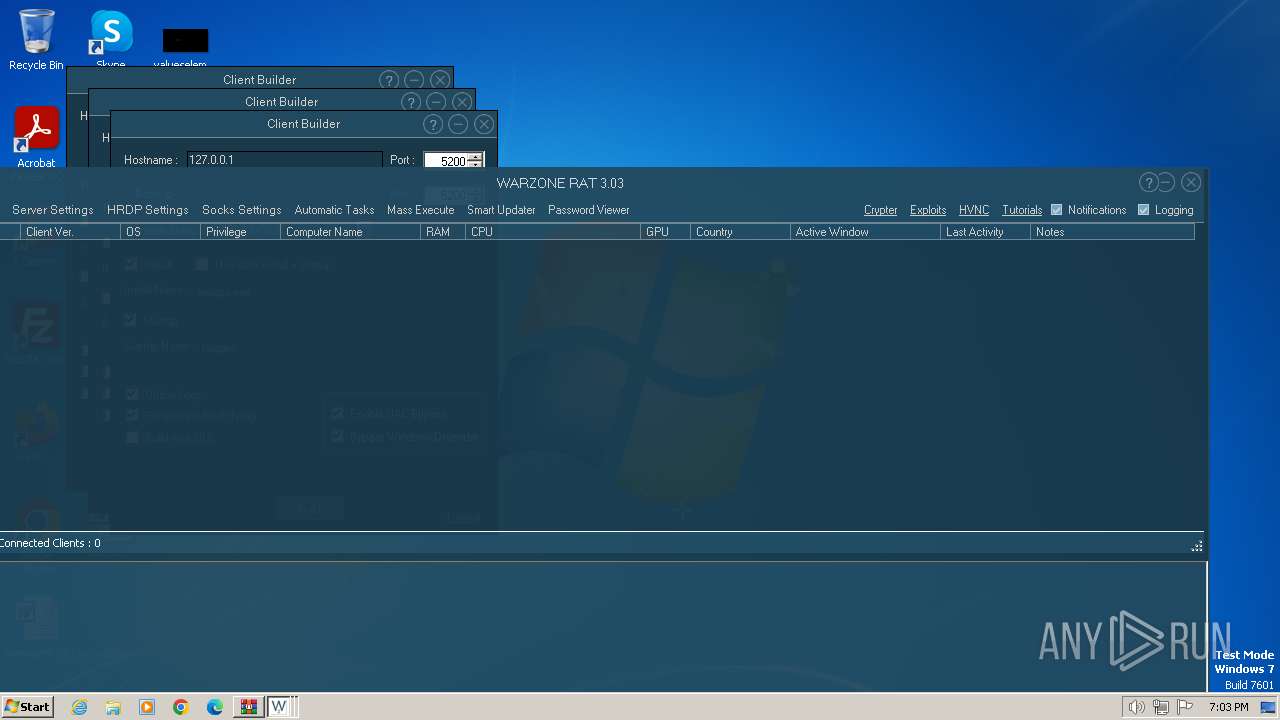Click the RAM column header
1280x720 pixels.
(x=443, y=232)
